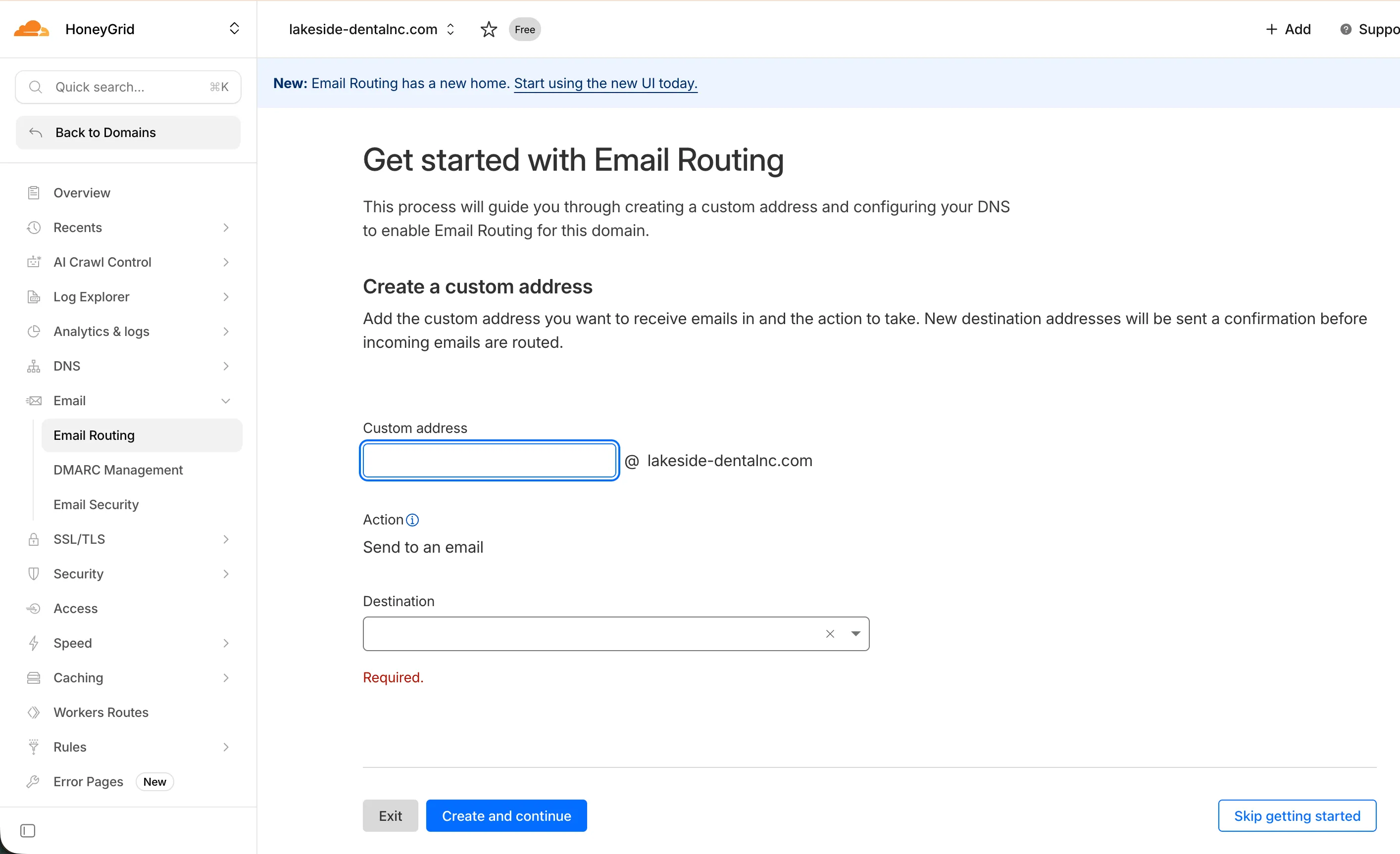Click Create and continue button
Screen dimensions: 1400x854
click(505, 816)
